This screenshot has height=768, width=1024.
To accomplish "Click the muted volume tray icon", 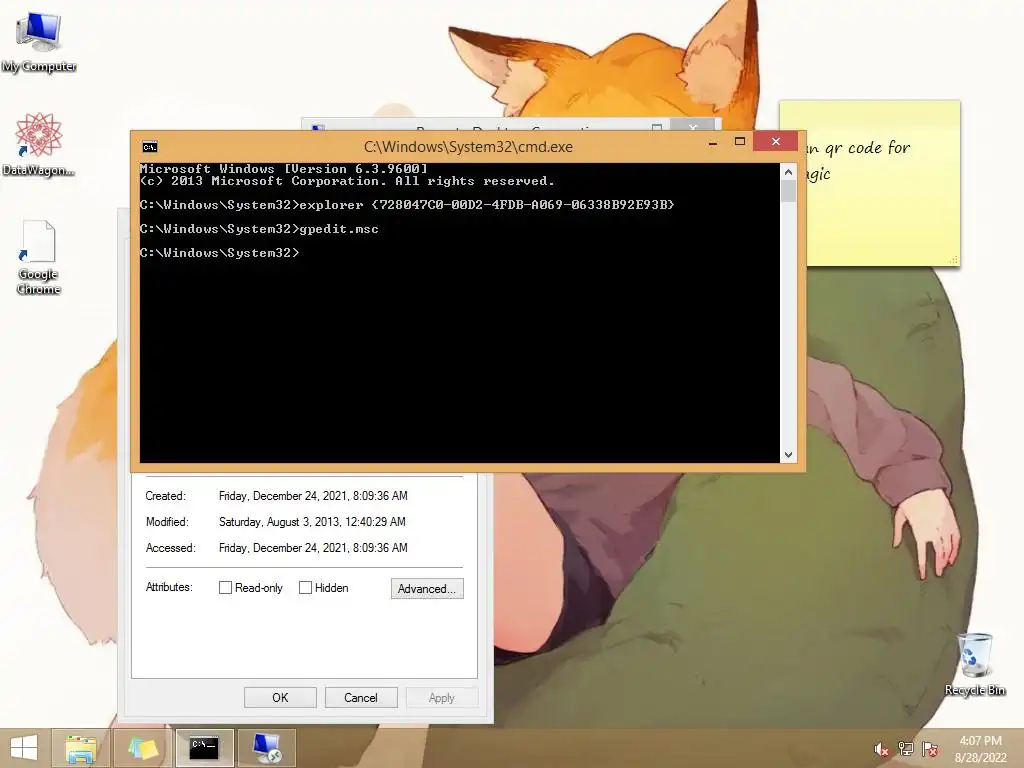I will pyautogui.click(x=881, y=749).
